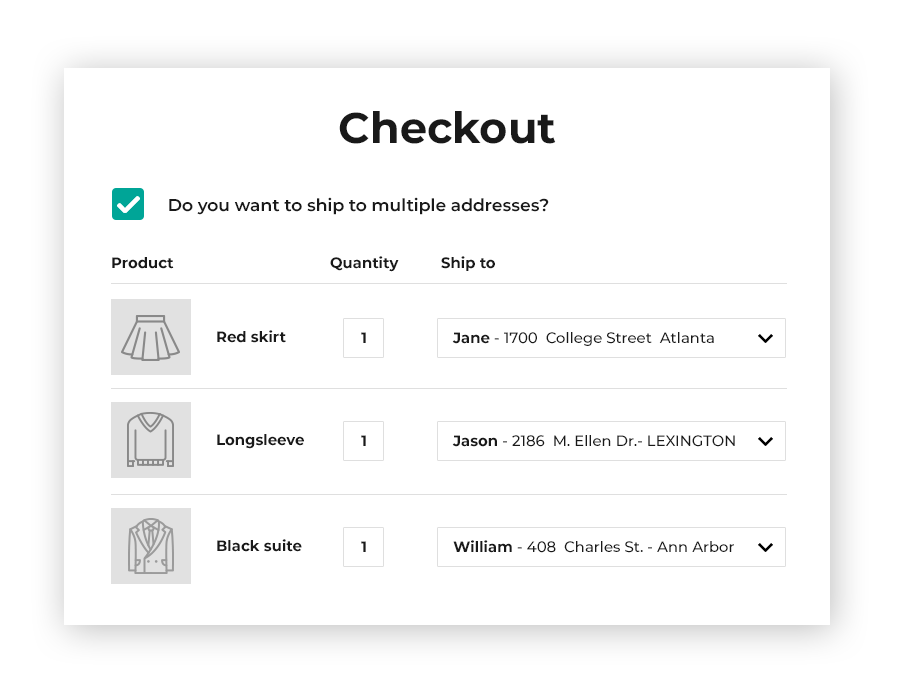Click the Red skirt quantity field
900x700 pixels.
[363, 338]
